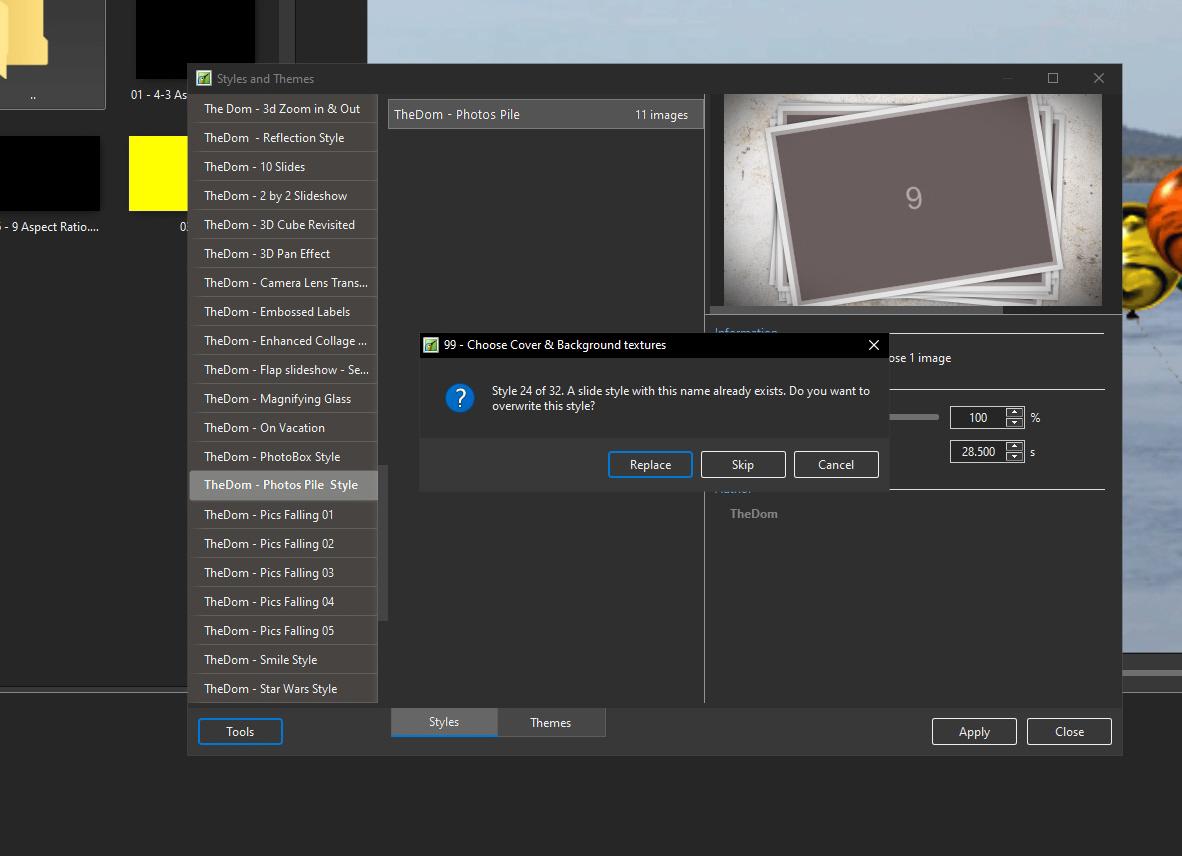Click the Styles and Themes window icon
The height and width of the screenshot is (856, 1182).
click(x=204, y=79)
